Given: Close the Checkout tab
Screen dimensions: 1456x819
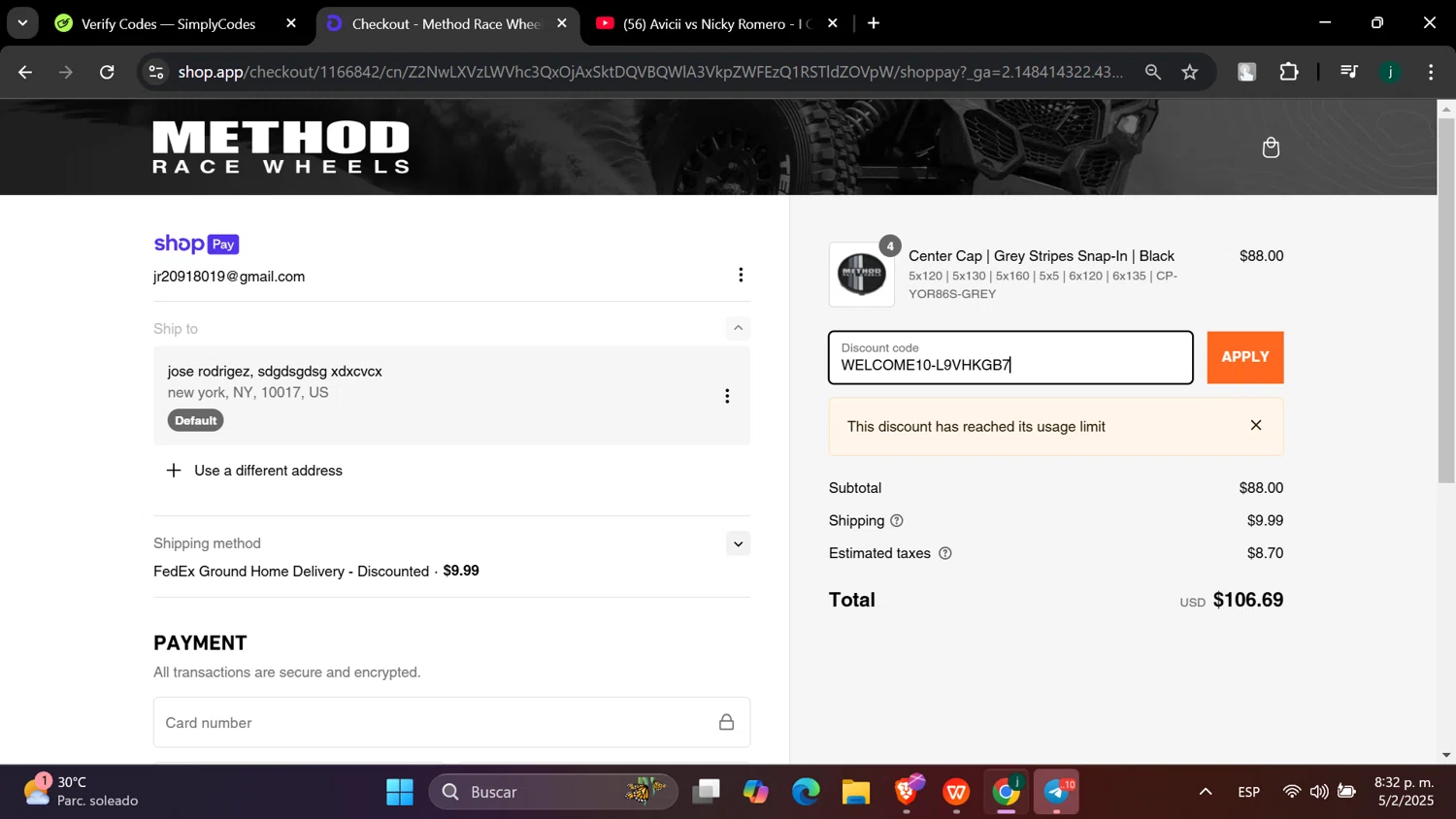Looking at the screenshot, I should (x=562, y=23).
